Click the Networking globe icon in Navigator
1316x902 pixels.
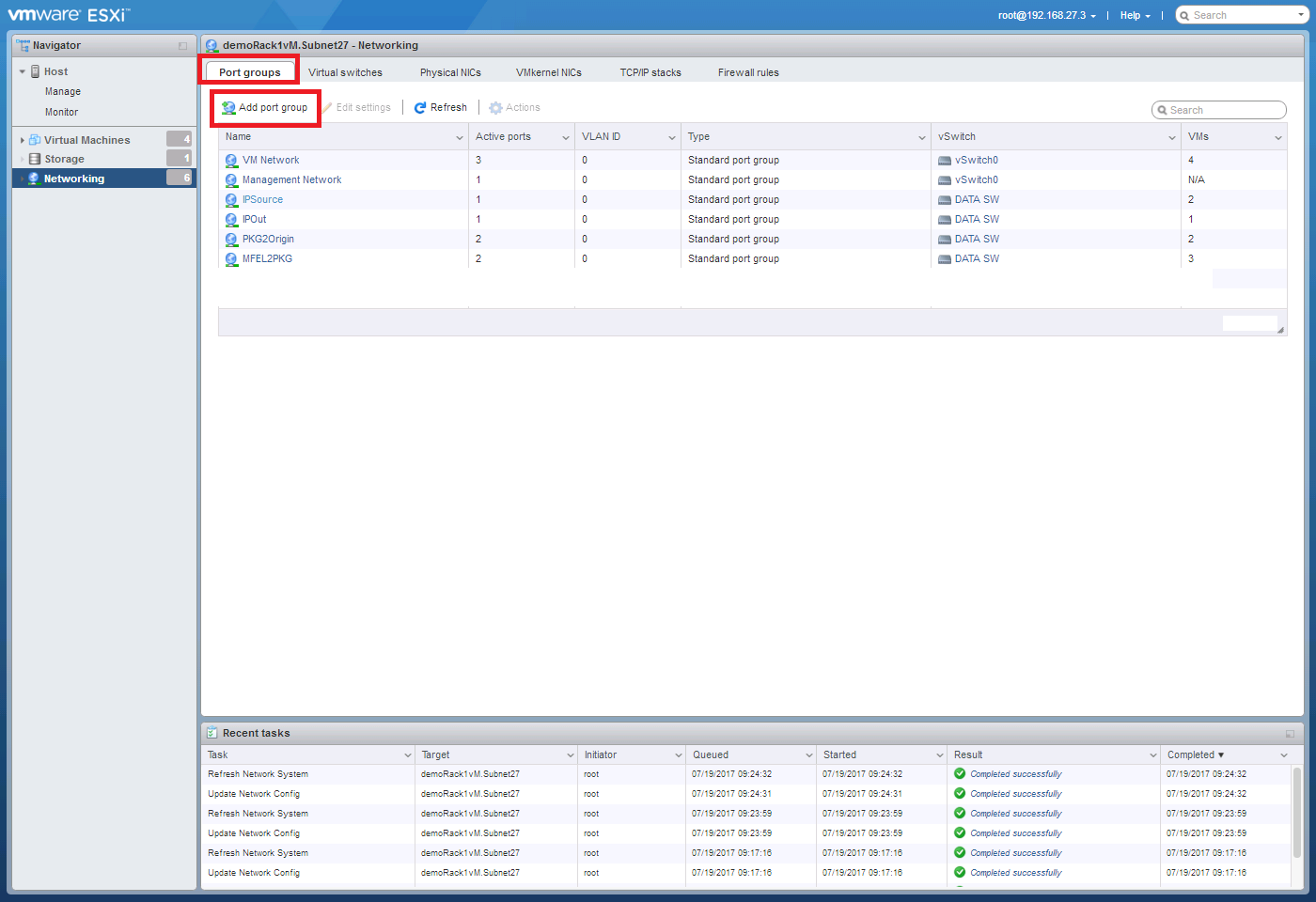[34, 179]
